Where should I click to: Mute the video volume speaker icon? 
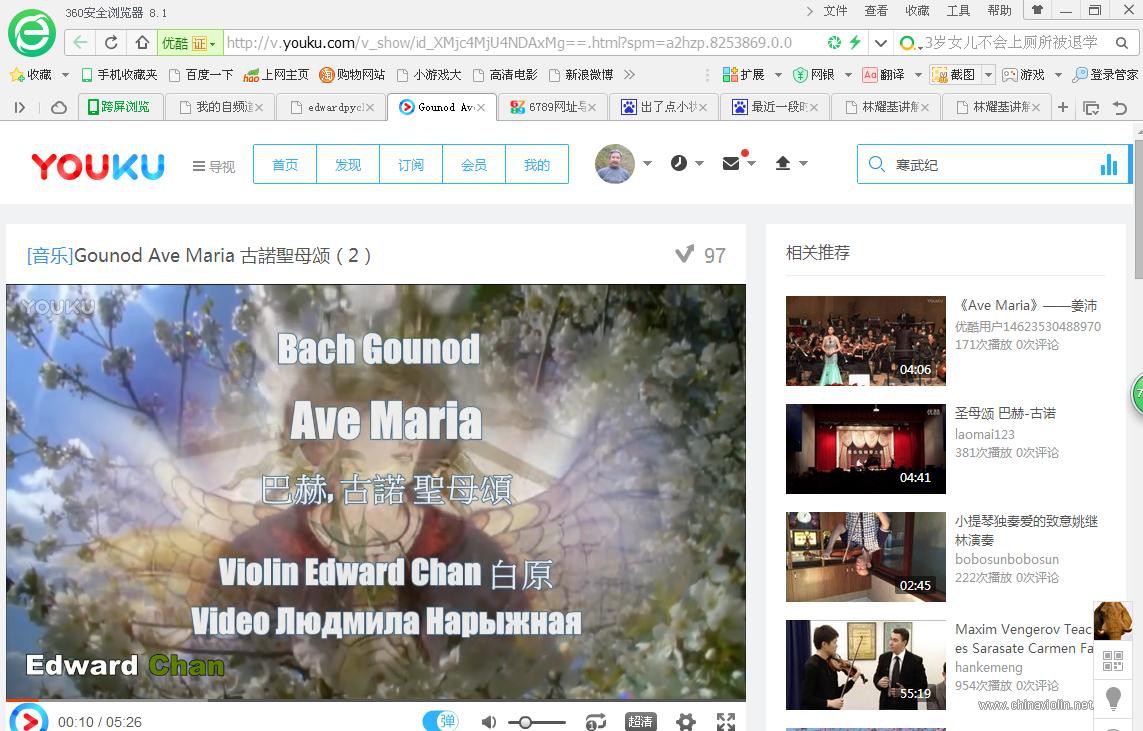tap(488, 720)
